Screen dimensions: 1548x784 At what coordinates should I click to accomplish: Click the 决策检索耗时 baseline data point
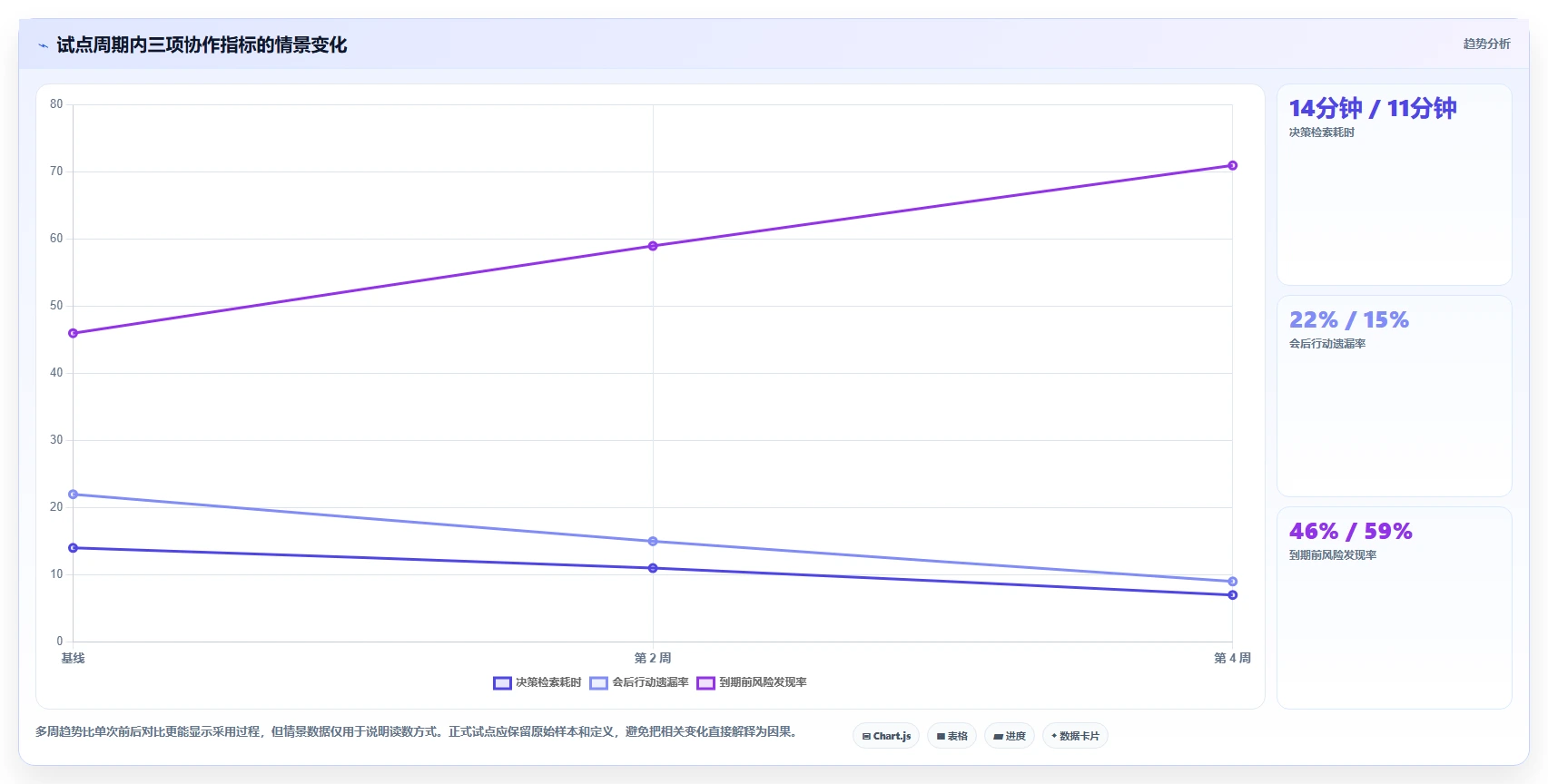(74, 548)
